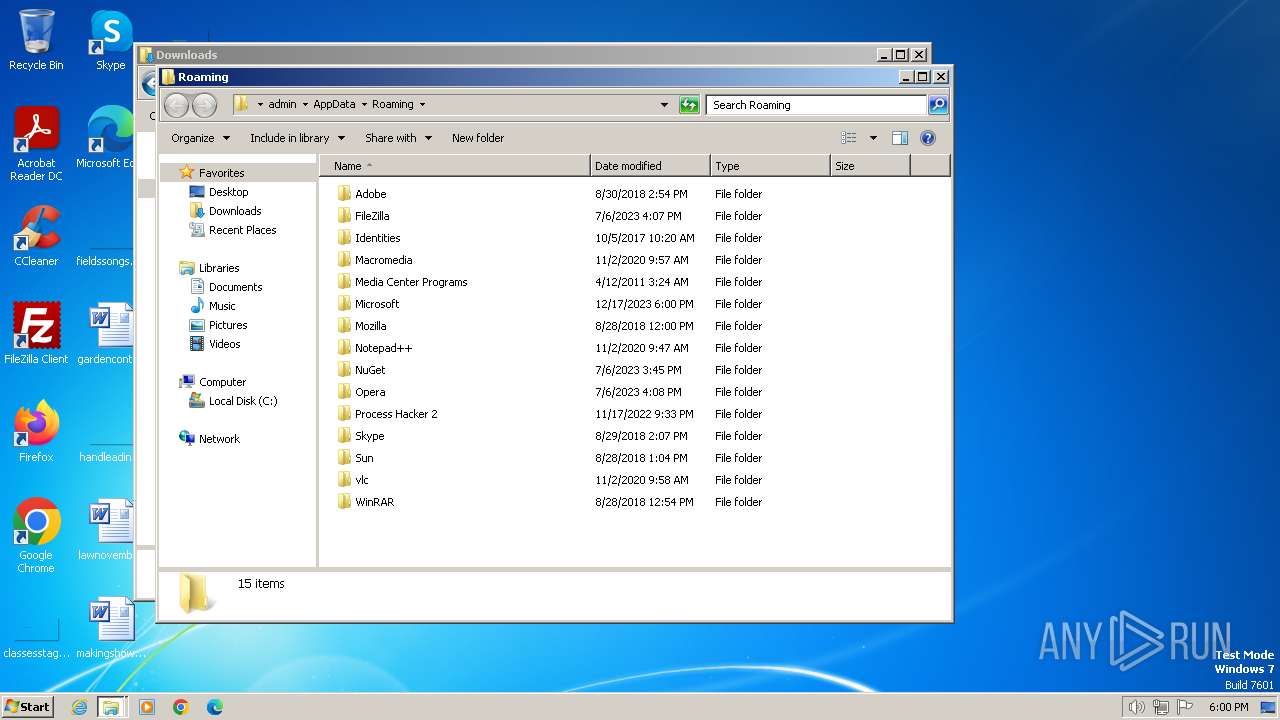
Task: Select Documents library
Action: click(235, 287)
